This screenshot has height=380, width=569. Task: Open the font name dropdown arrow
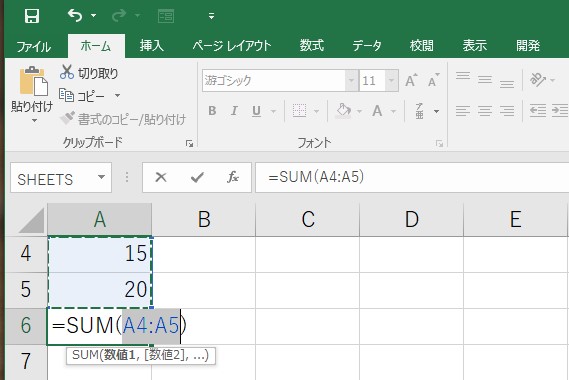[x=351, y=80]
